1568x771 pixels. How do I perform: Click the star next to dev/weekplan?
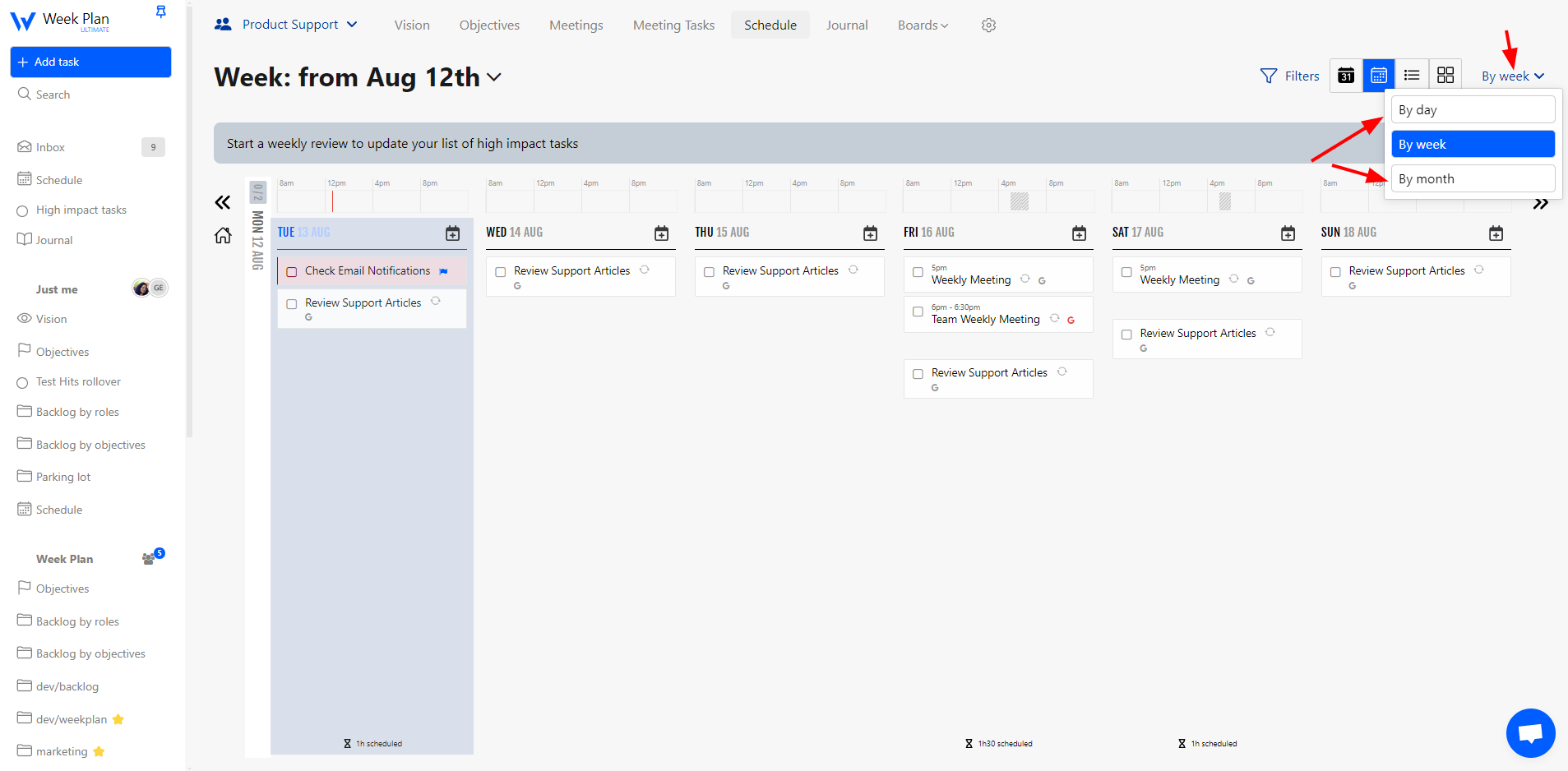tap(118, 719)
